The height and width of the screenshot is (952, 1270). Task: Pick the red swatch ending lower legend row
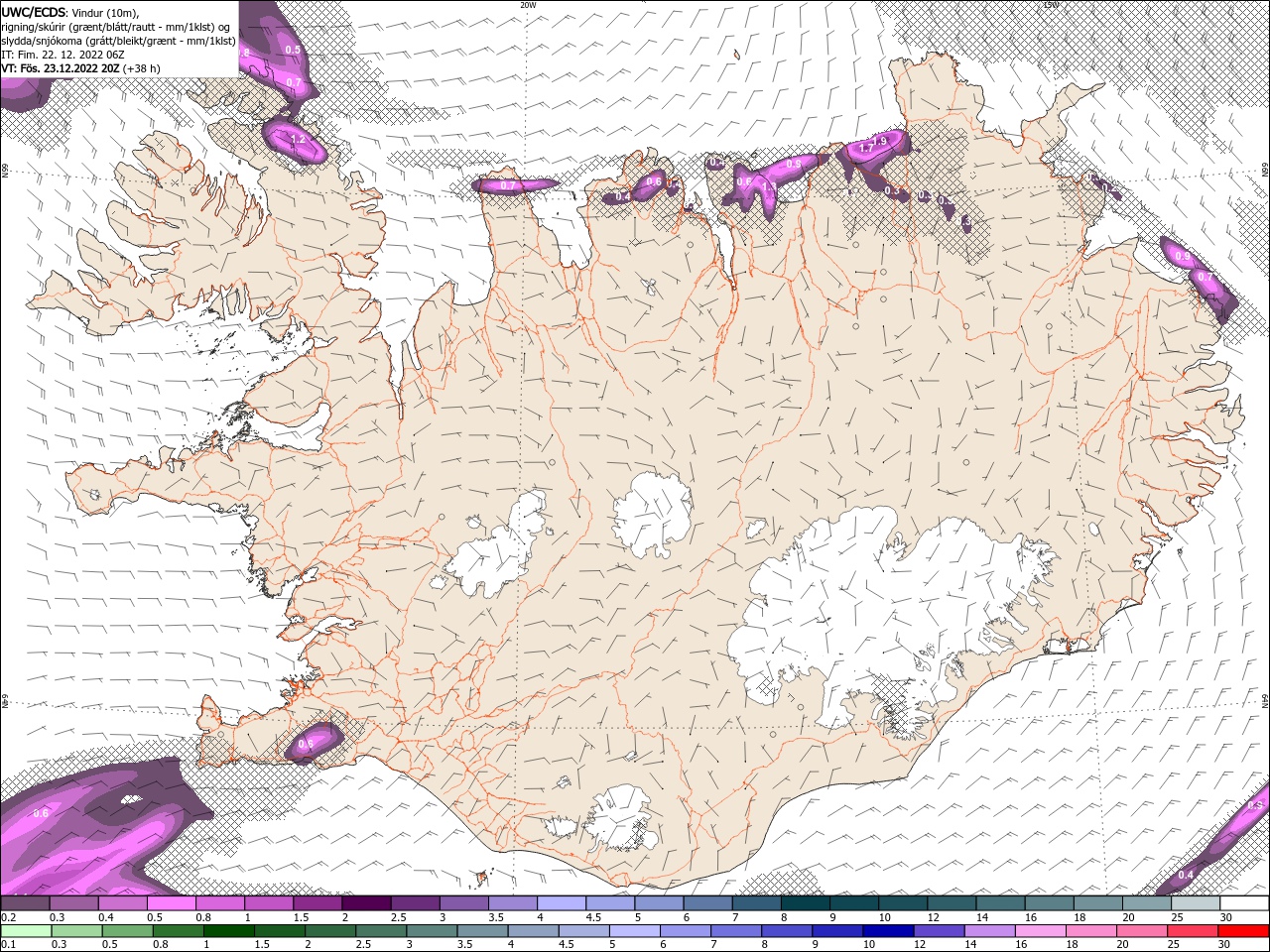(x=1243, y=930)
